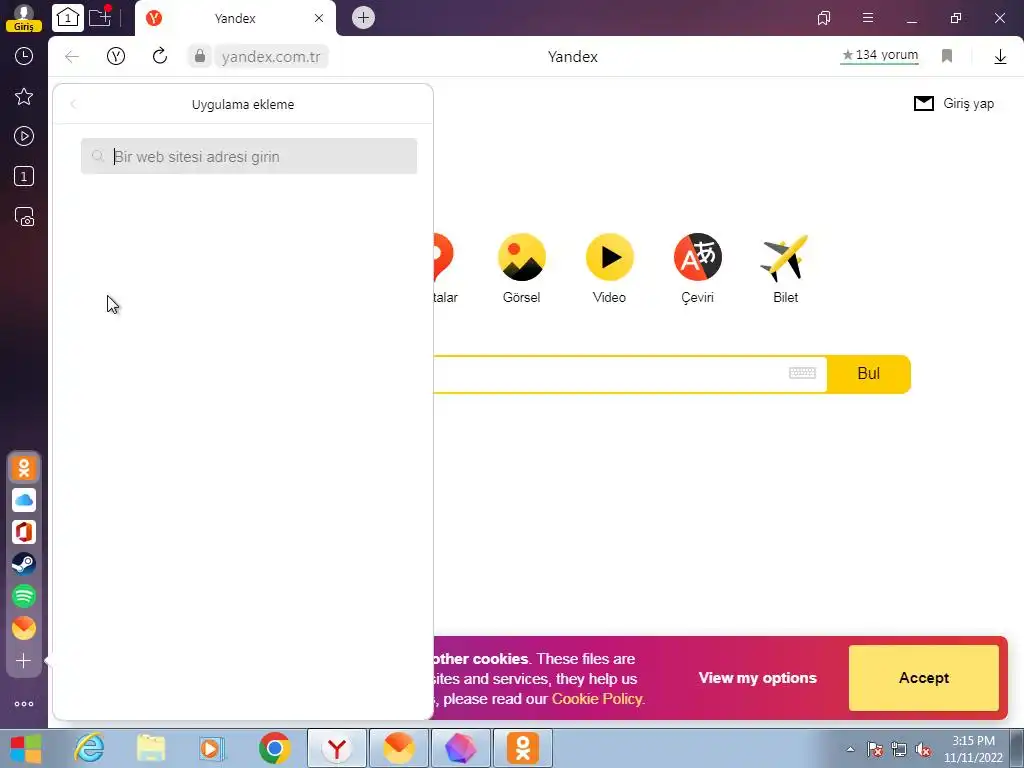Open Çeviri translate service
Image resolution: width=1024 pixels, height=768 pixels.
pos(697,268)
